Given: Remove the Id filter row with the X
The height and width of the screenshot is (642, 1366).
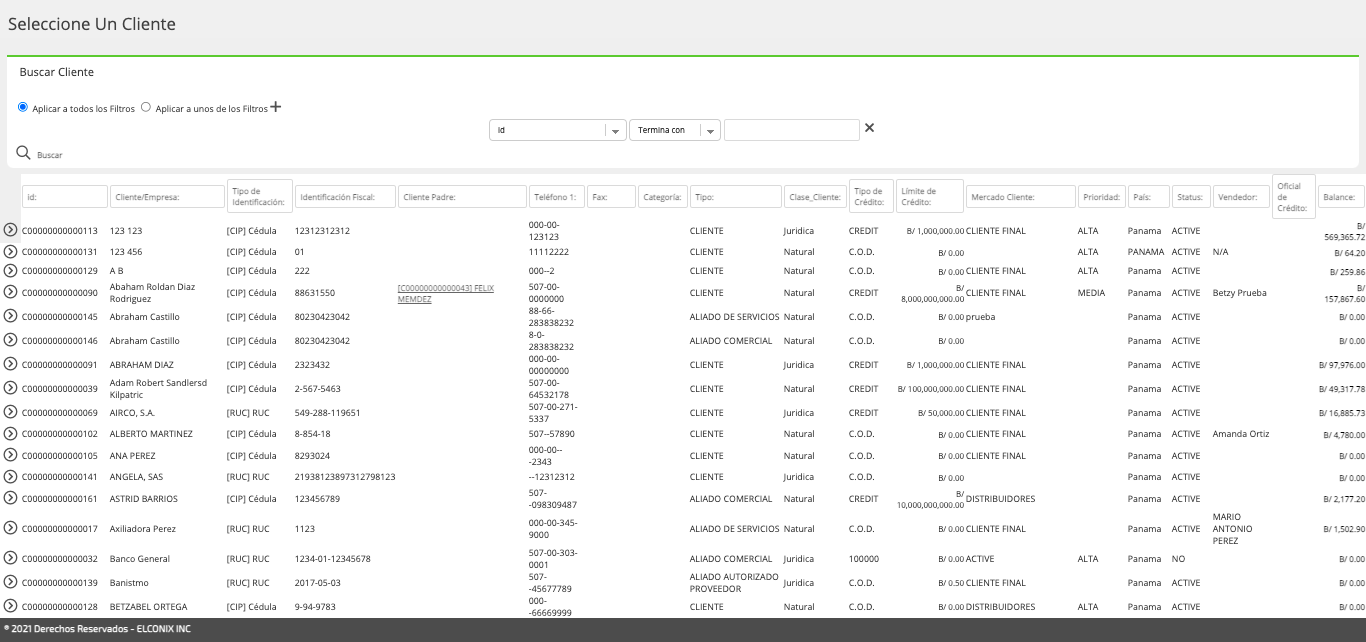Looking at the screenshot, I should point(869,128).
